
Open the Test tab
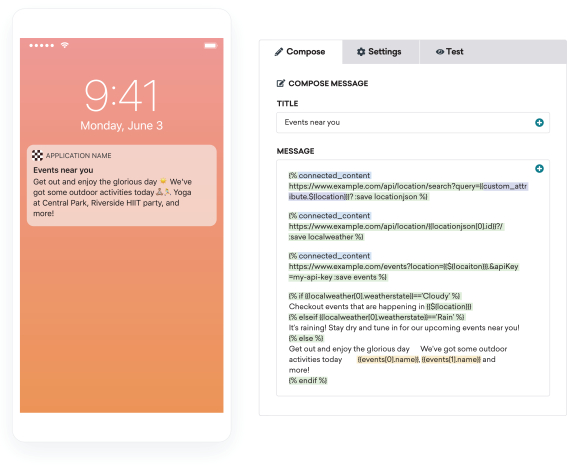coord(493,52)
